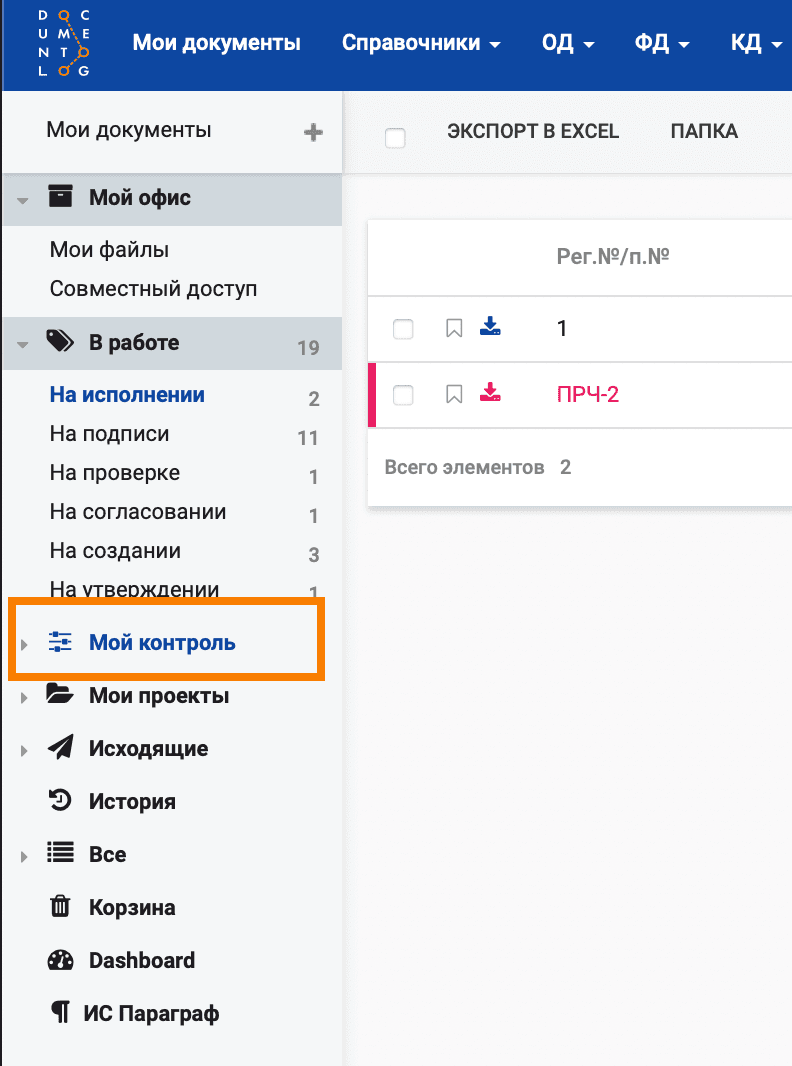792x1066 pixels.
Task: Open Мои документы in top navigation
Action: [x=216, y=43]
